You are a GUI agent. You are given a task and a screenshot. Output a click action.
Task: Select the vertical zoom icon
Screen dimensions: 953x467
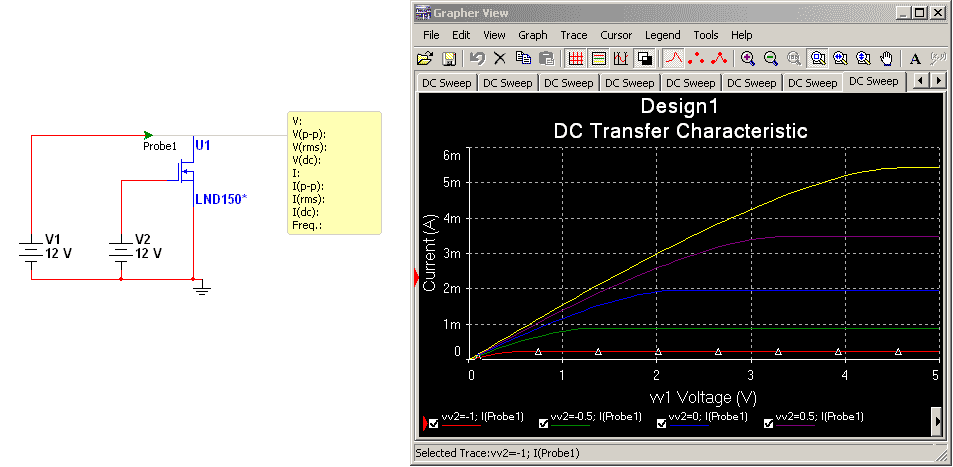(x=864, y=58)
